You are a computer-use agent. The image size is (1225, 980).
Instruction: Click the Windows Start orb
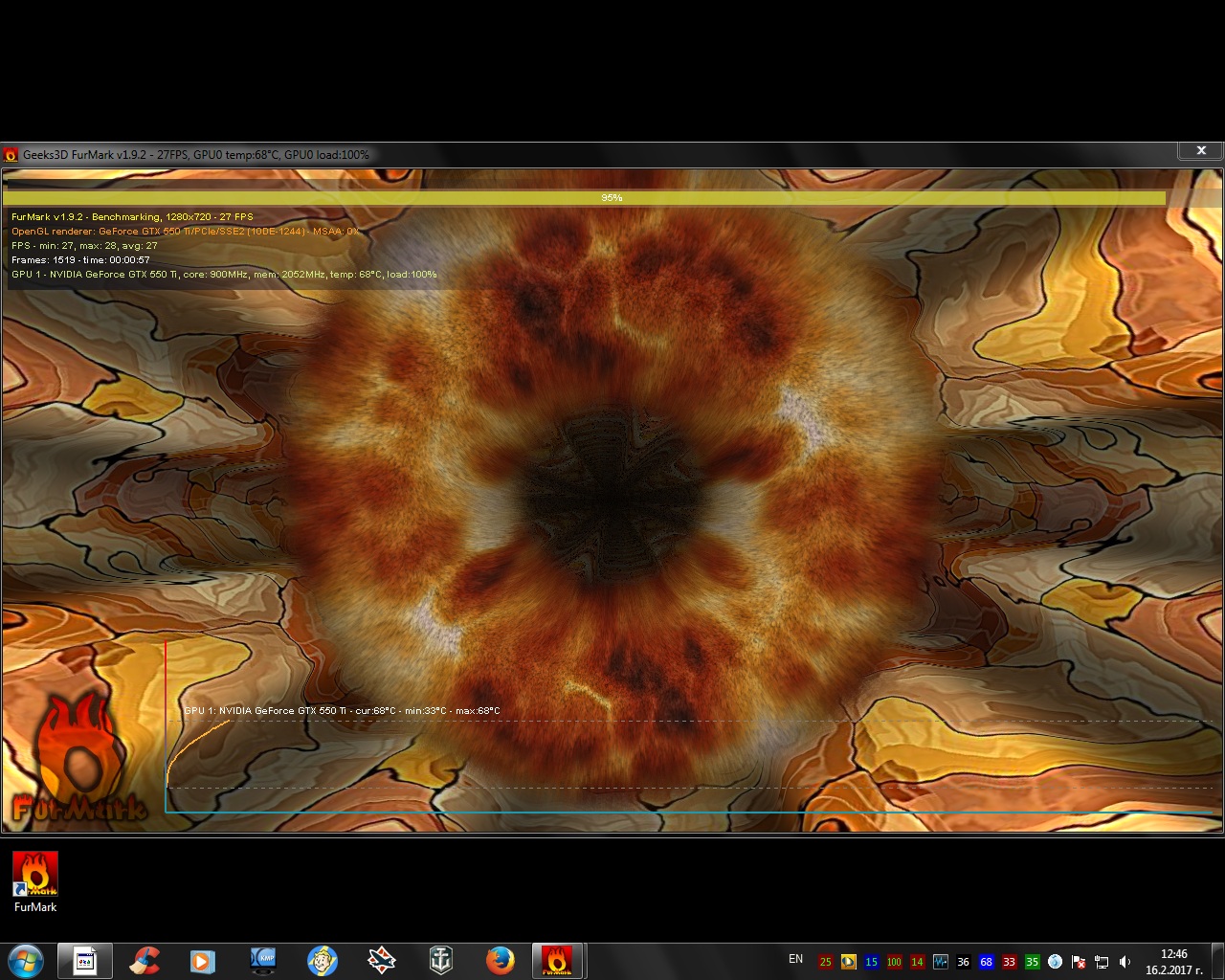[25, 960]
